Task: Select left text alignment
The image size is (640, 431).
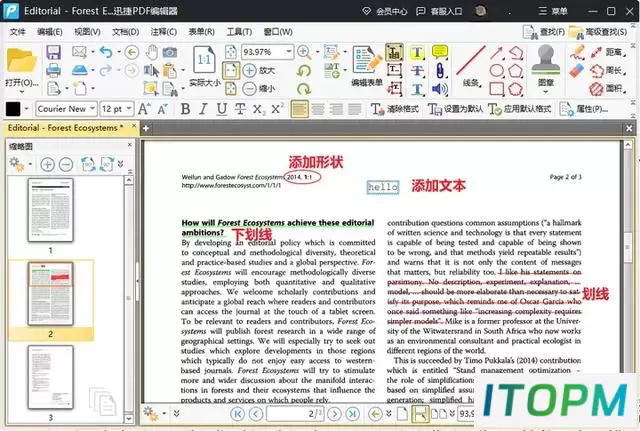Action: [x=300, y=109]
